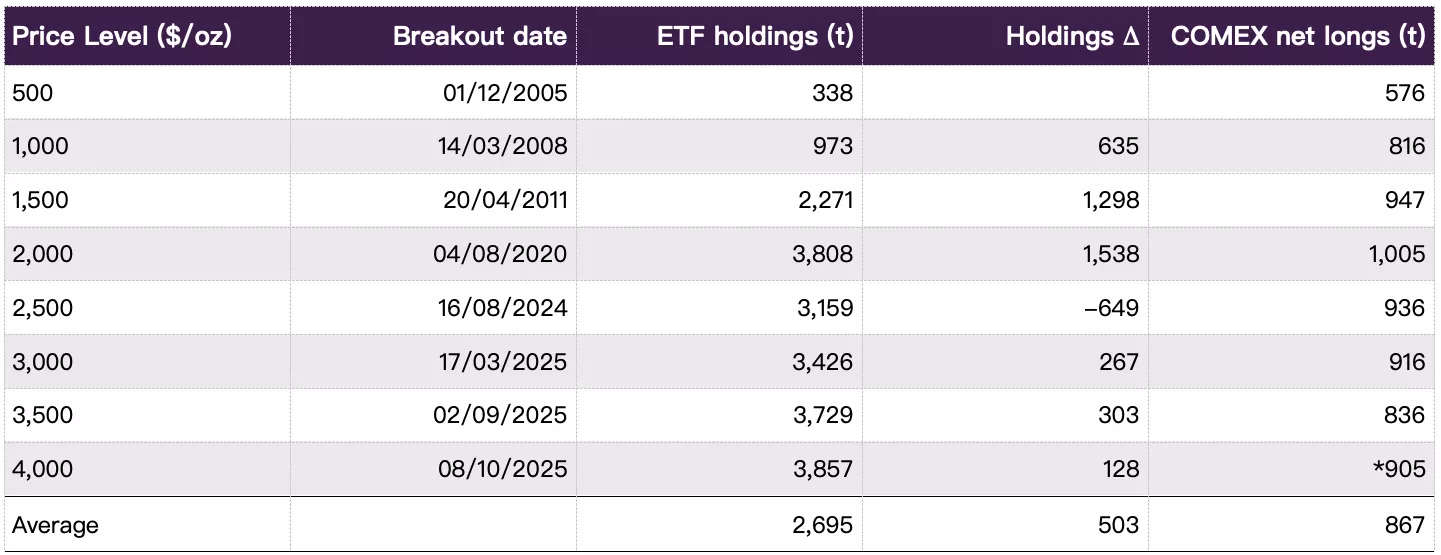This screenshot has width=1441, height=555.
Task: Select the ETF holdings value 3,857
Action: click(823, 470)
